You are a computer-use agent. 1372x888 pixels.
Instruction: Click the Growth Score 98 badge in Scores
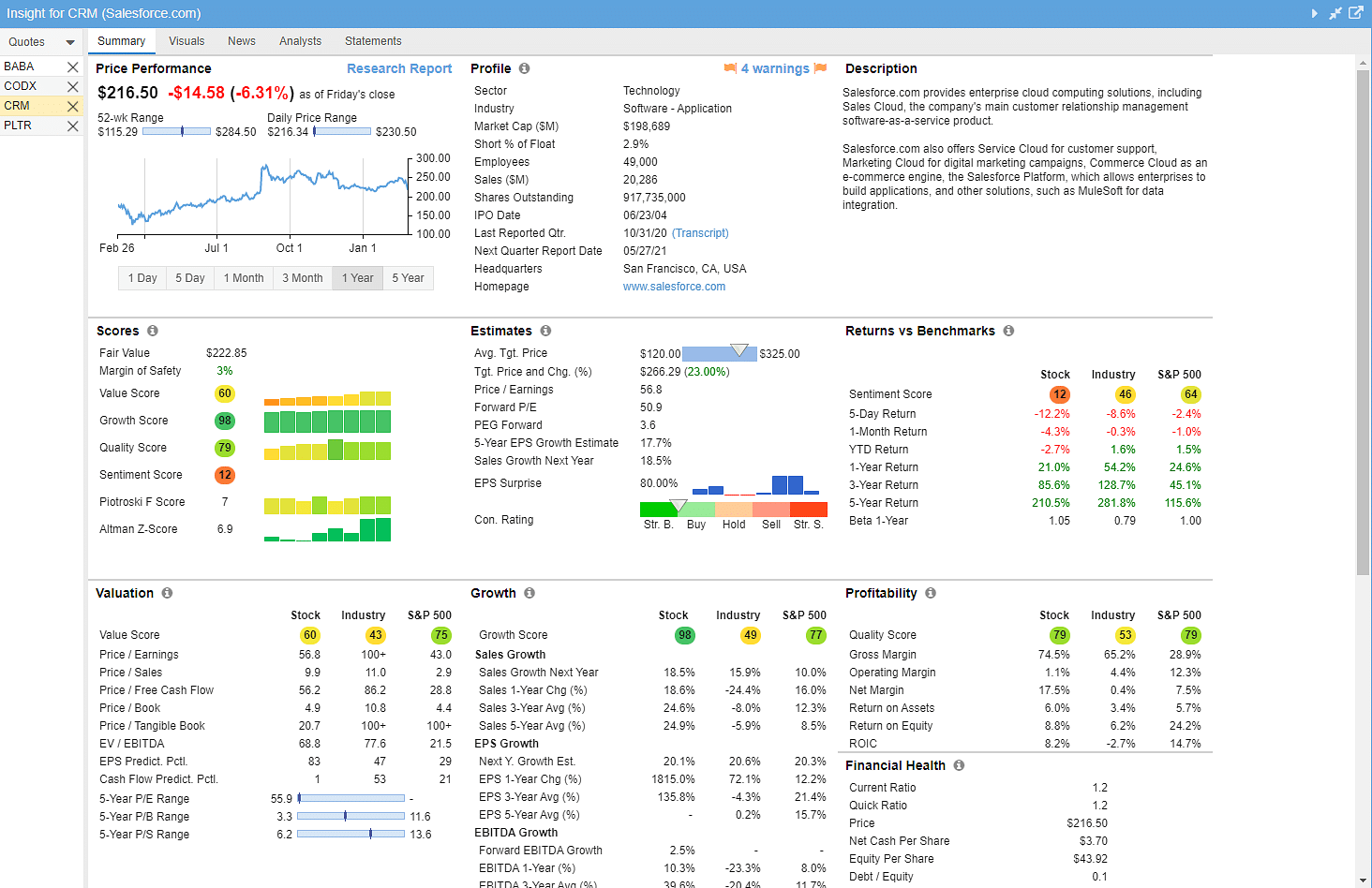click(x=225, y=422)
